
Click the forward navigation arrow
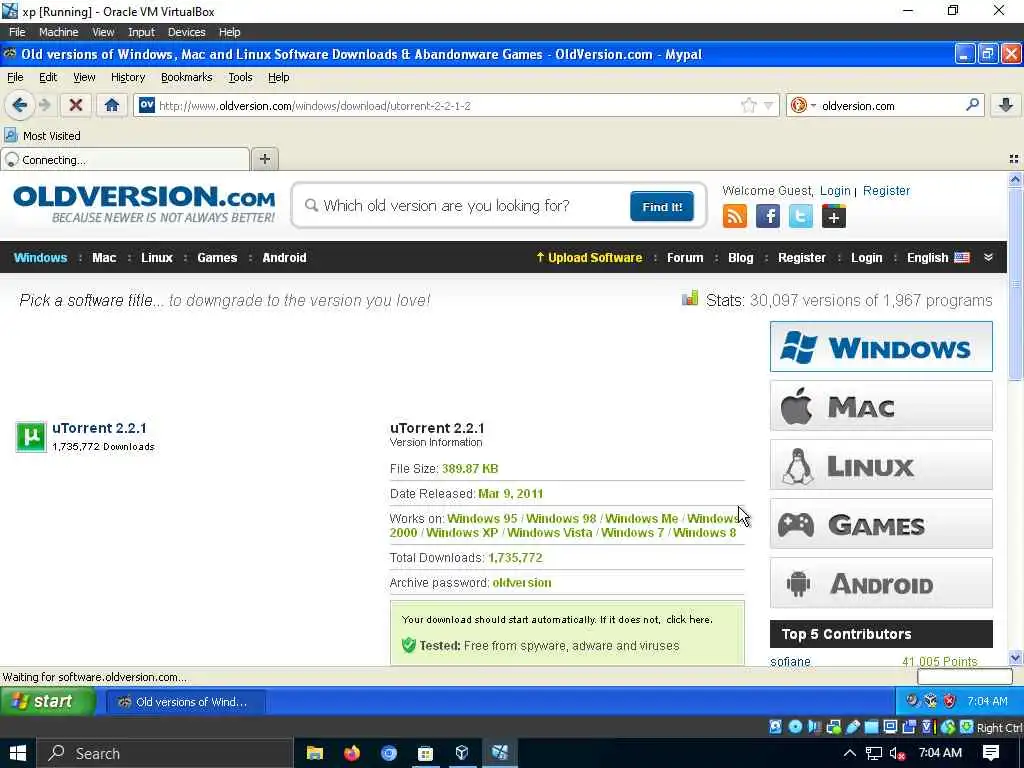pyautogui.click(x=45, y=105)
